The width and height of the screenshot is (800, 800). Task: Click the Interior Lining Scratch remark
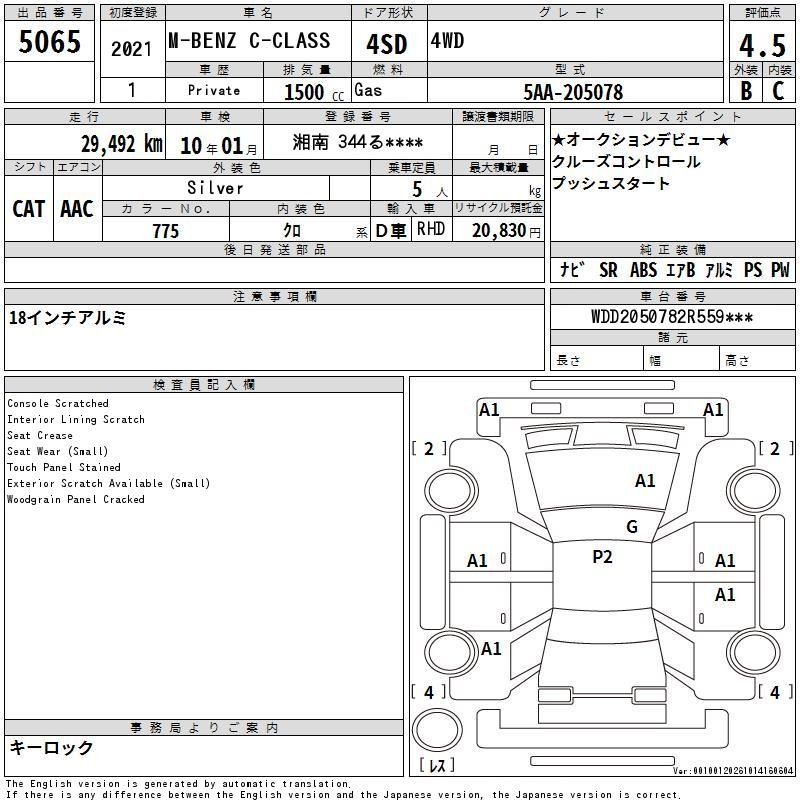click(x=76, y=419)
